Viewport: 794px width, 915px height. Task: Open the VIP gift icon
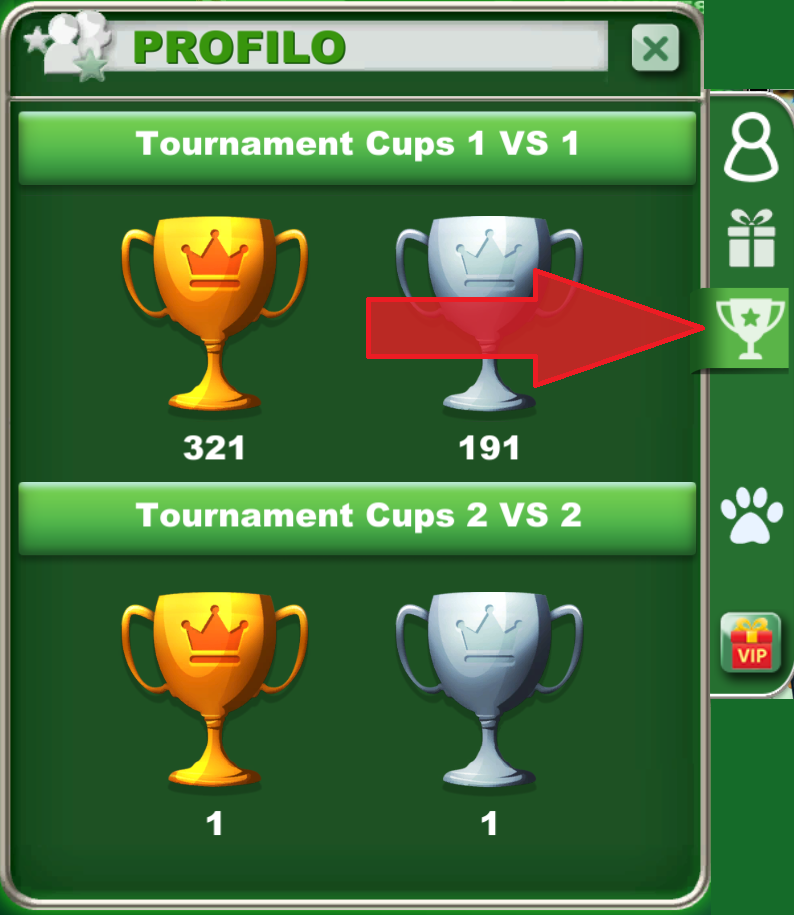[751, 642]
